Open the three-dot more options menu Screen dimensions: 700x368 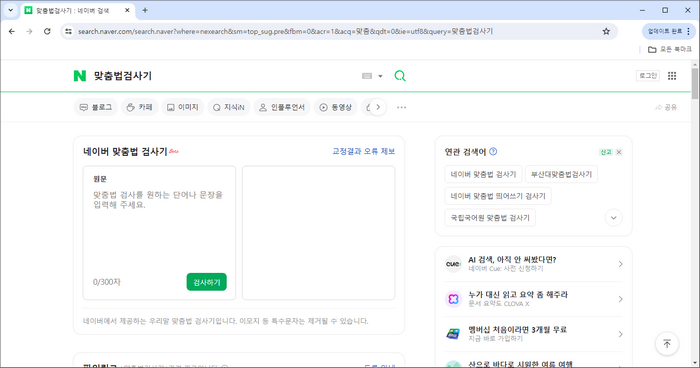401,107
